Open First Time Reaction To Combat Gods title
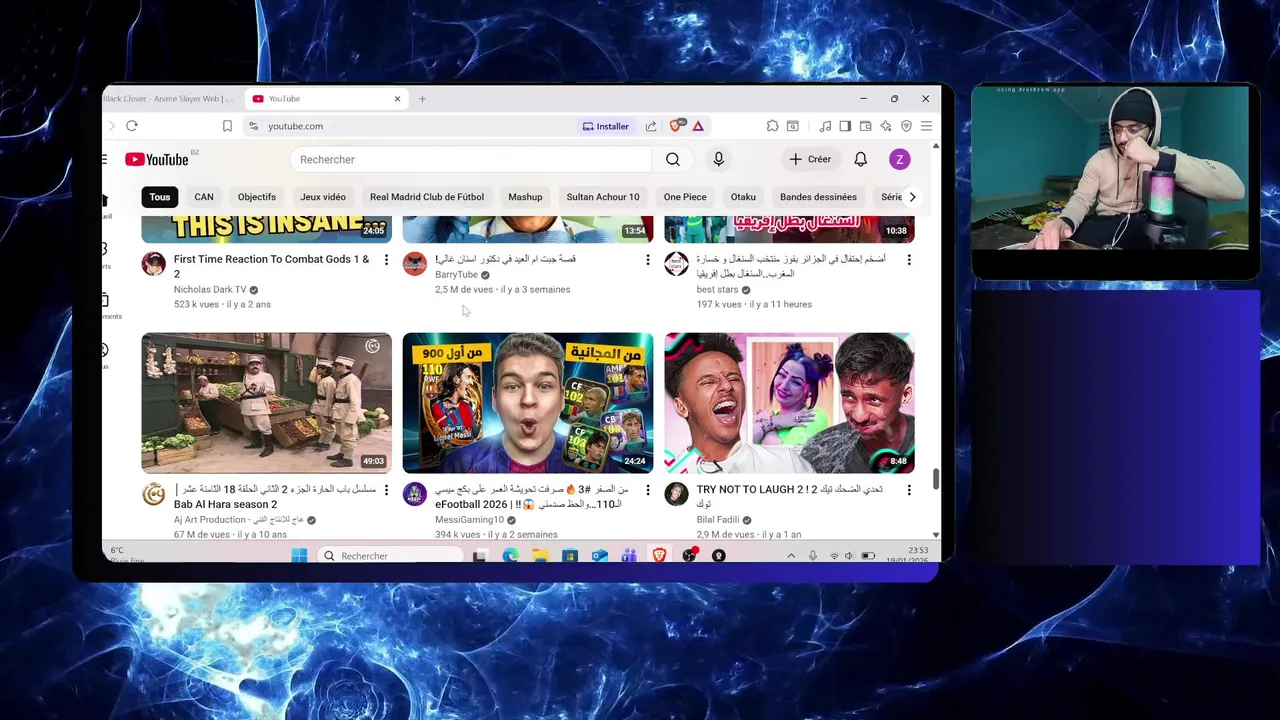This screenshot has width=1280, height=720. click(x=271, y=266)
